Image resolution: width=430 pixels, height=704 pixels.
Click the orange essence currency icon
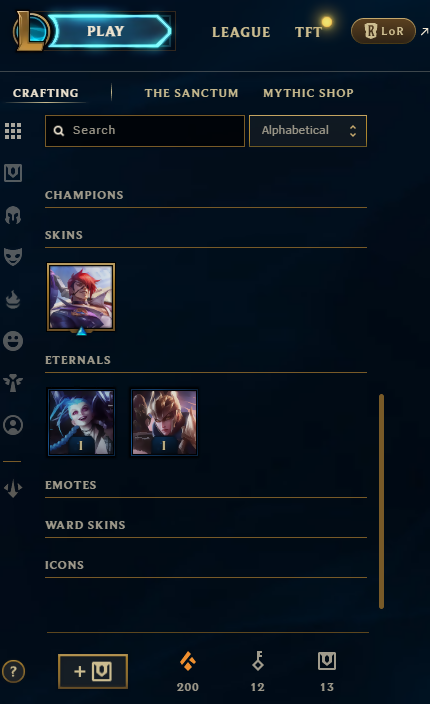[x=188, y=661]
